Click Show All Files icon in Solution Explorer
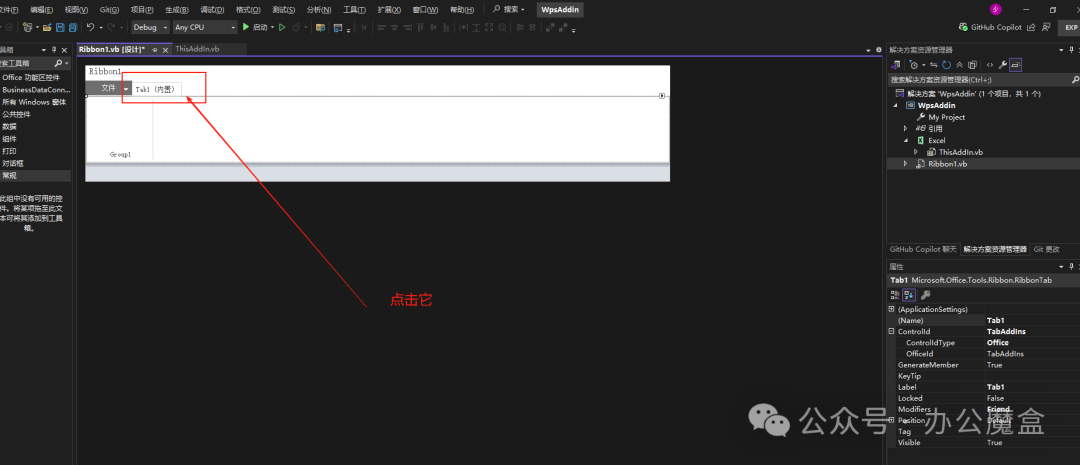 tap(972, 65)
